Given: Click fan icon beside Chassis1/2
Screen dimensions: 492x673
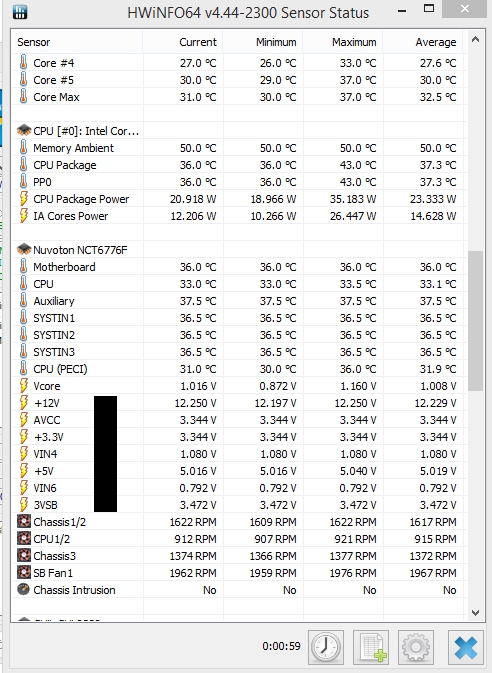Looking at the screenshot, I should click(24, 521).
